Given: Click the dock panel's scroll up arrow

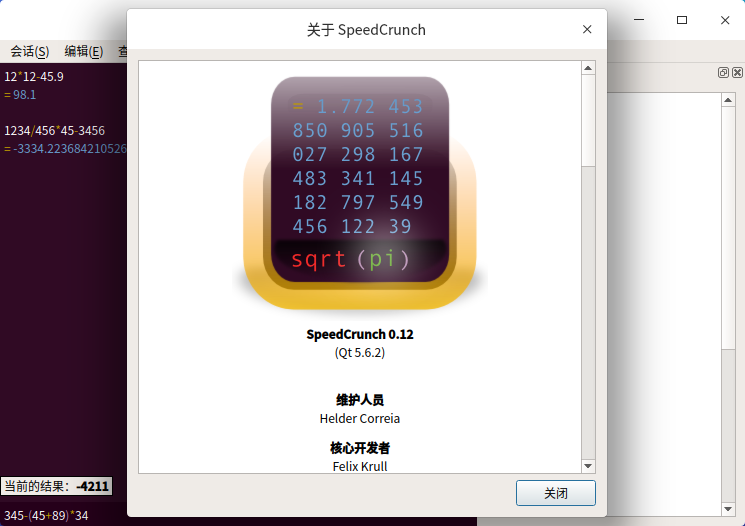Looking at the screenshot, I should pyautogui.click(x=728, y=101).
